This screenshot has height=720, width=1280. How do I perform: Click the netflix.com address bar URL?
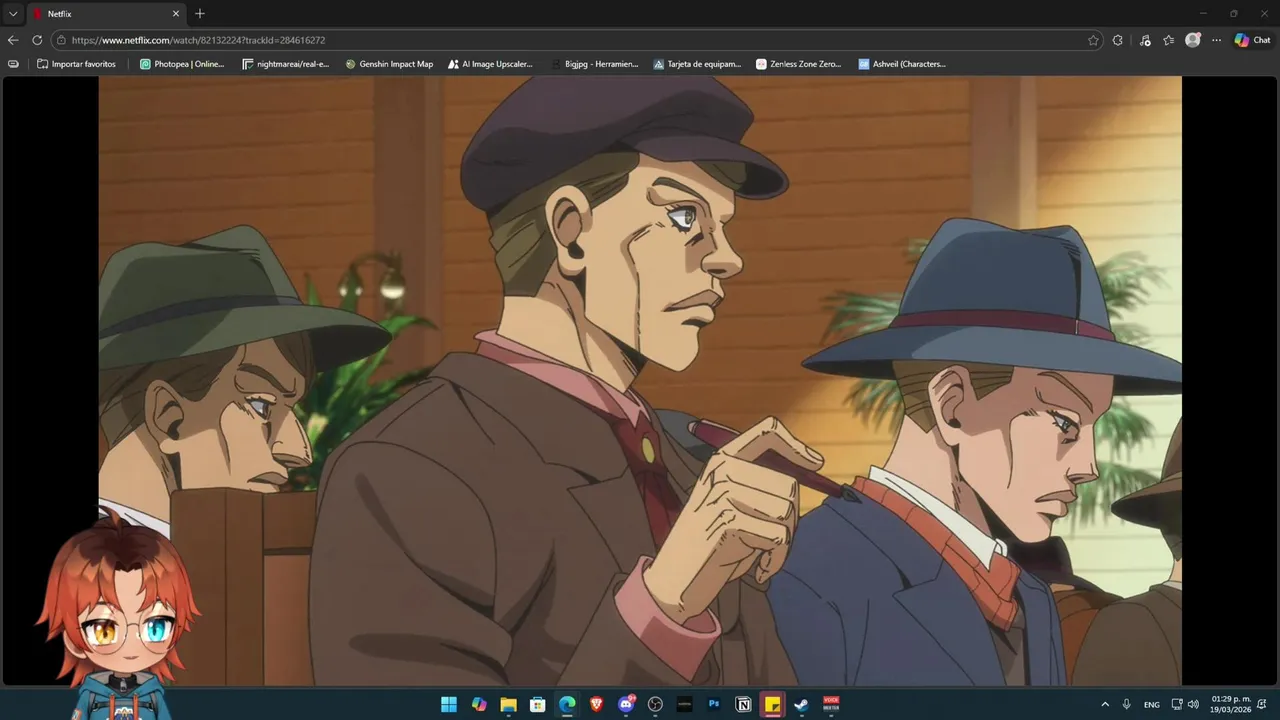tap(198, 40)
